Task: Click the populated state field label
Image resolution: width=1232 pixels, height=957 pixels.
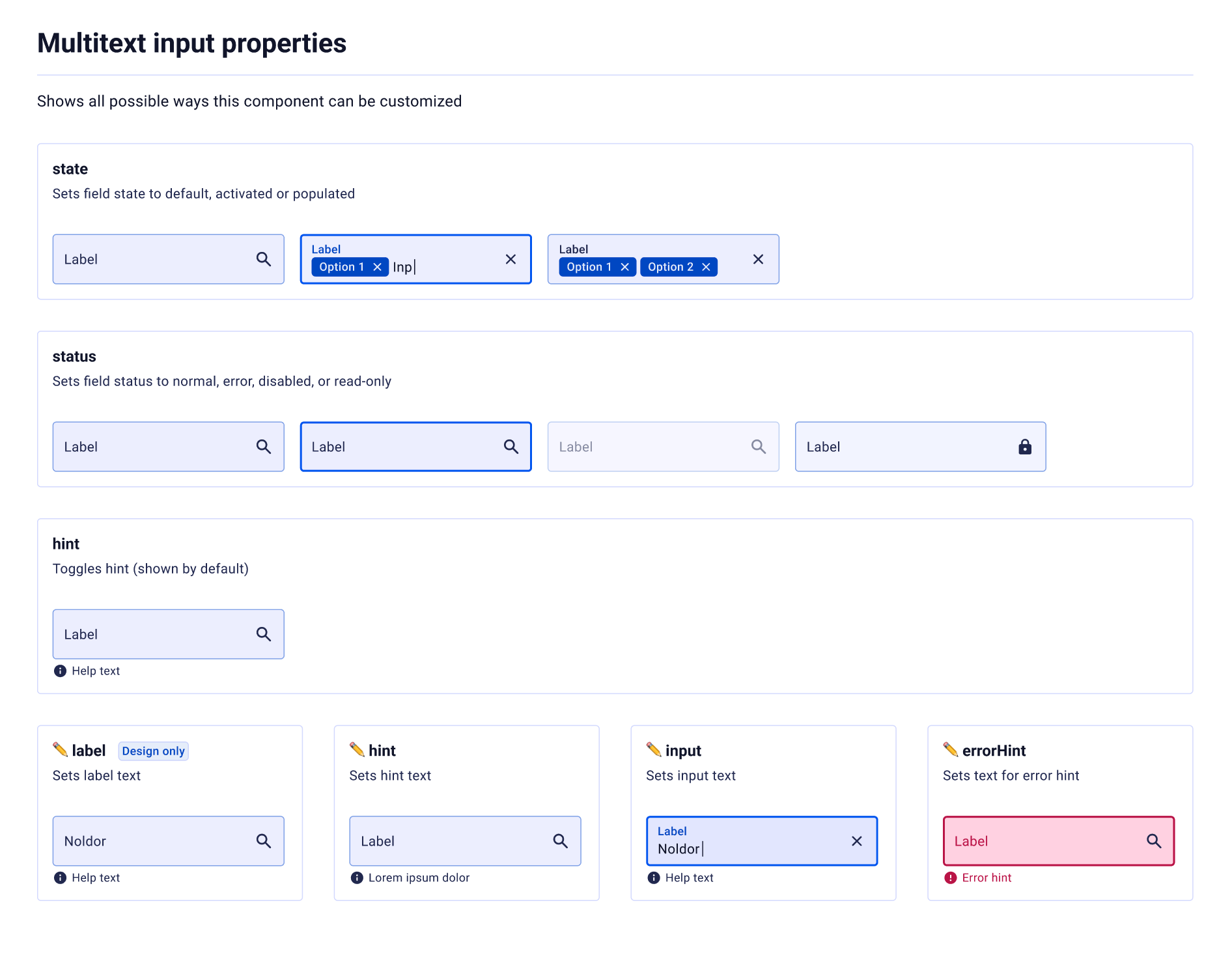Action: click(x=573, y=249)
